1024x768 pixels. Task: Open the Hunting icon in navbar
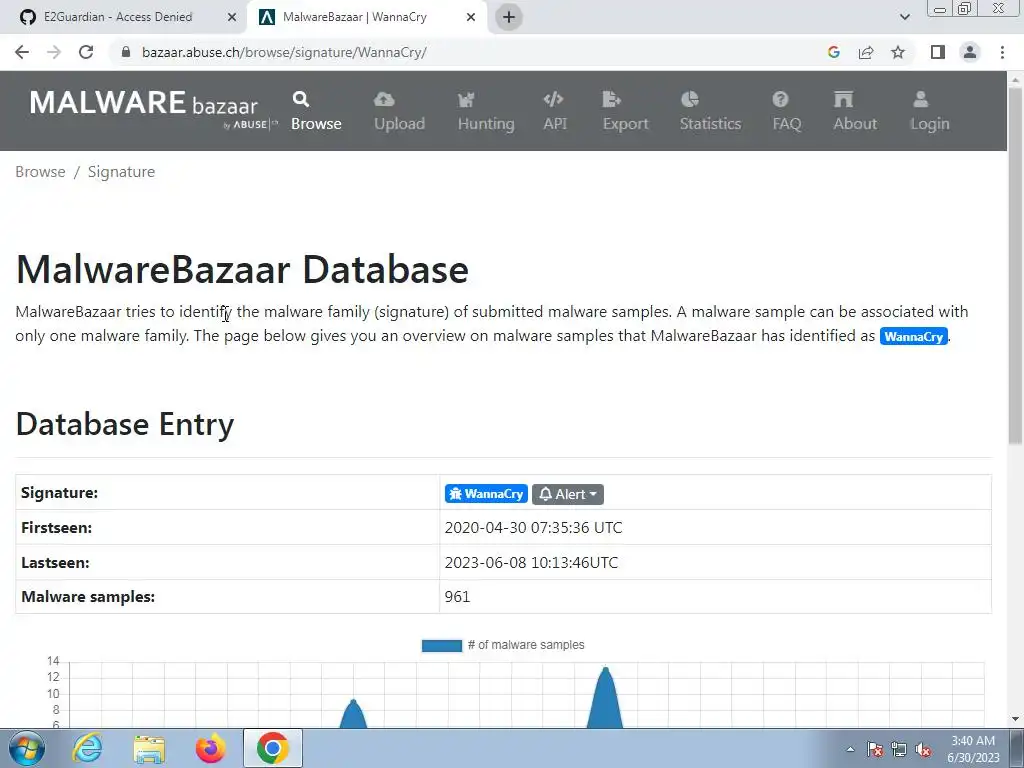[466, 99]
